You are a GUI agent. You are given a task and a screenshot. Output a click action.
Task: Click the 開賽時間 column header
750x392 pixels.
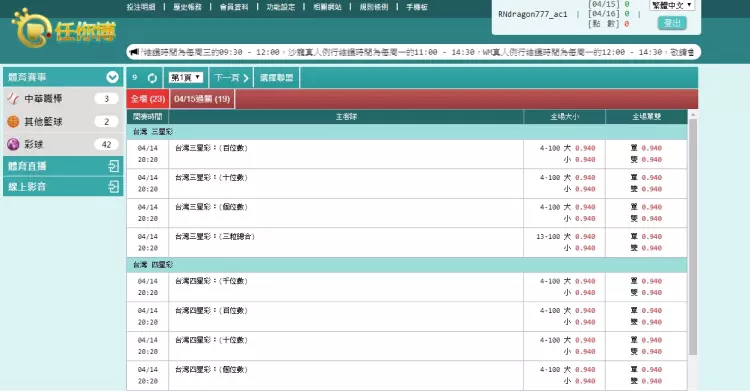(148, 117)
